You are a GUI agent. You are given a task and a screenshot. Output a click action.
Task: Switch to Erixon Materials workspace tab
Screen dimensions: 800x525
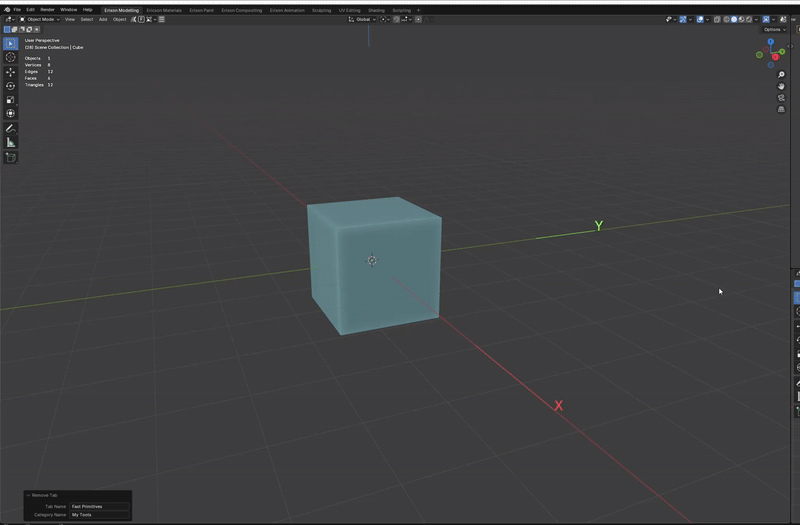click(x=164, y=10)
